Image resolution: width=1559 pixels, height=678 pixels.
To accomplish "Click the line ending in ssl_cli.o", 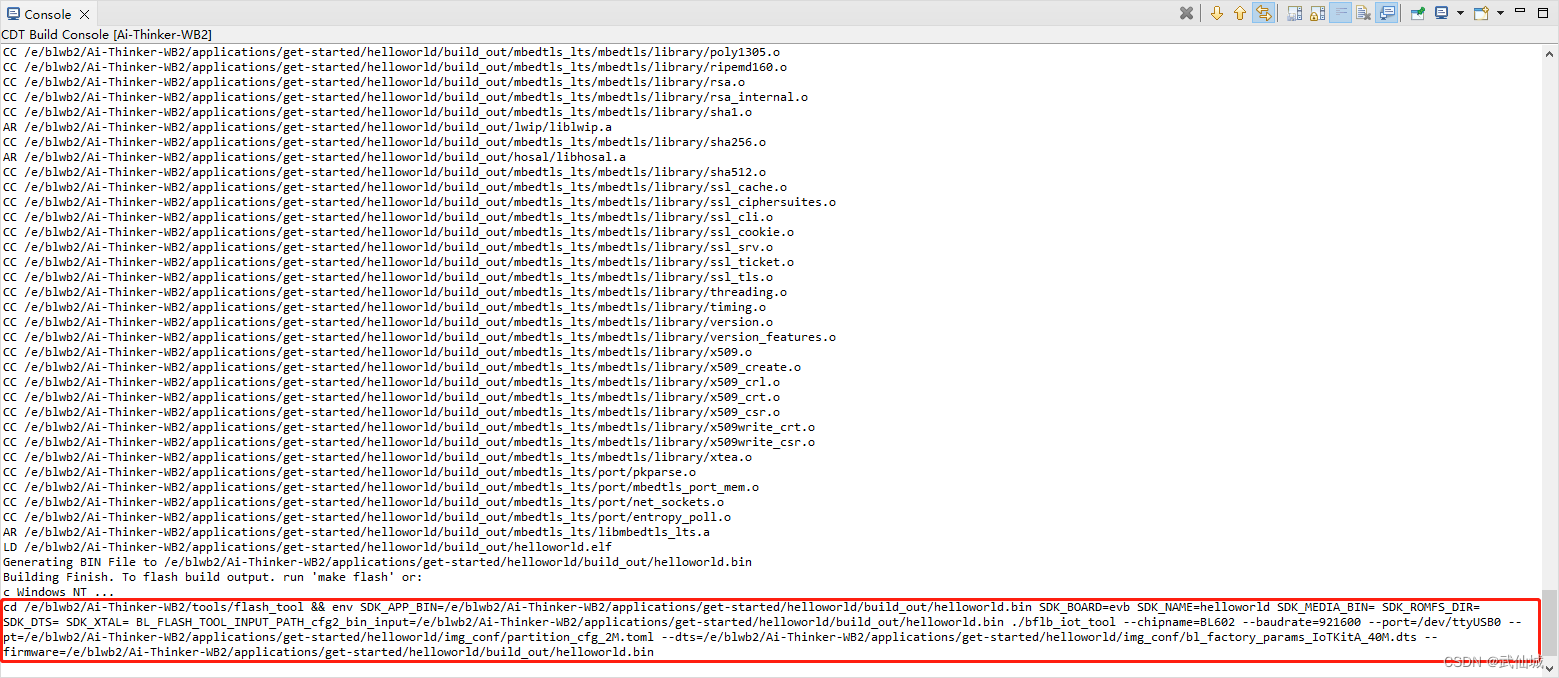I will 387,217.
